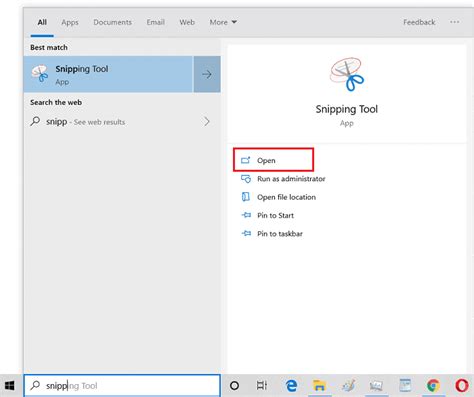Click Open for Snipping Tool
The width and height of the screenshot is (474, 397).
[273, 160]
